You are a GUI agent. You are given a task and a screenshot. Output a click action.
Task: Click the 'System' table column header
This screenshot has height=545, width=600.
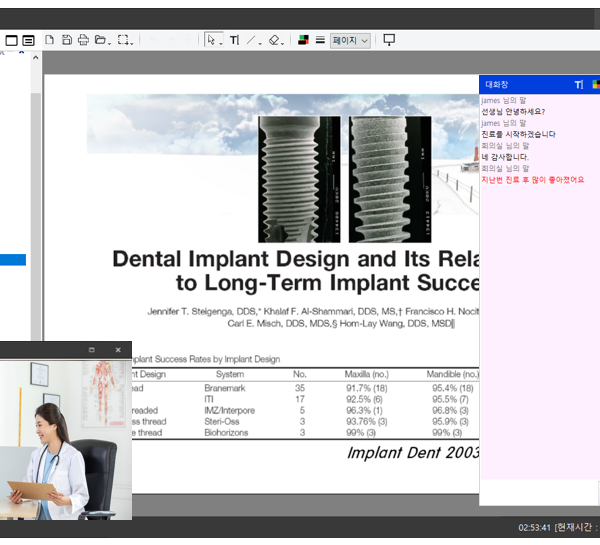pos(230,374)
